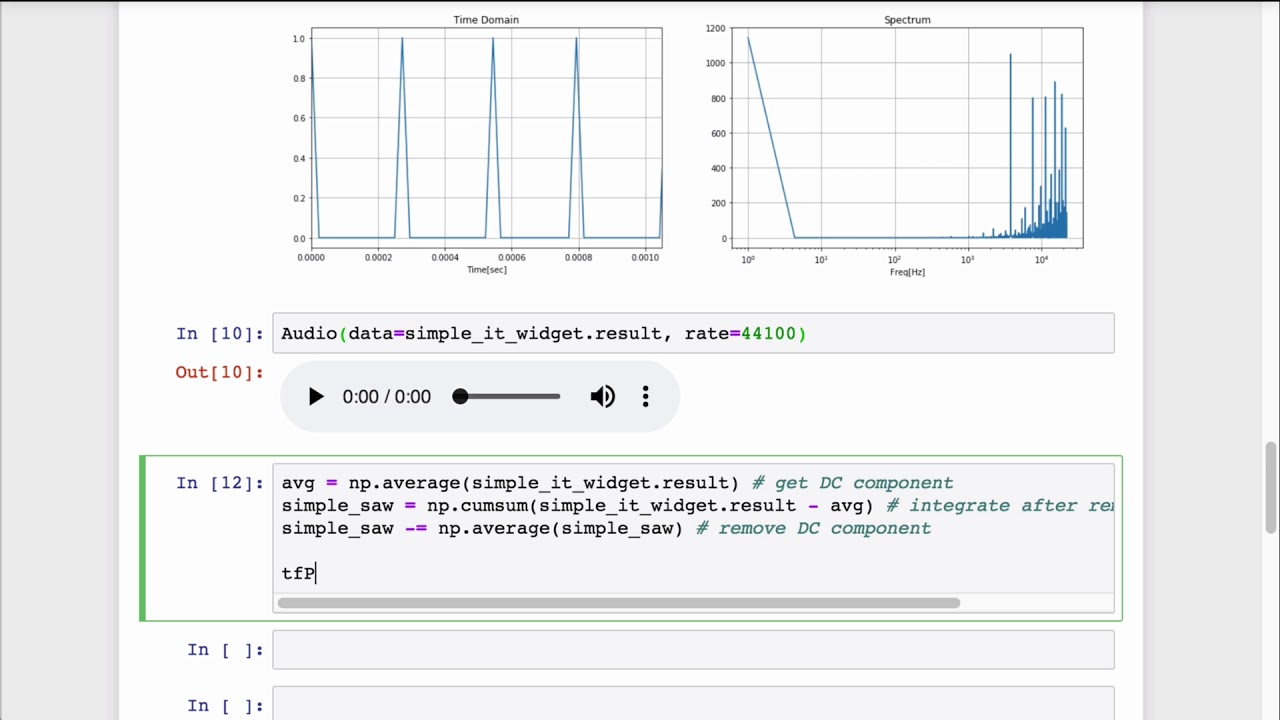The width and height of the screenshot is (1280, 720).
Task: Click the simple_saw -= np.average line
Action: point(606,528)
